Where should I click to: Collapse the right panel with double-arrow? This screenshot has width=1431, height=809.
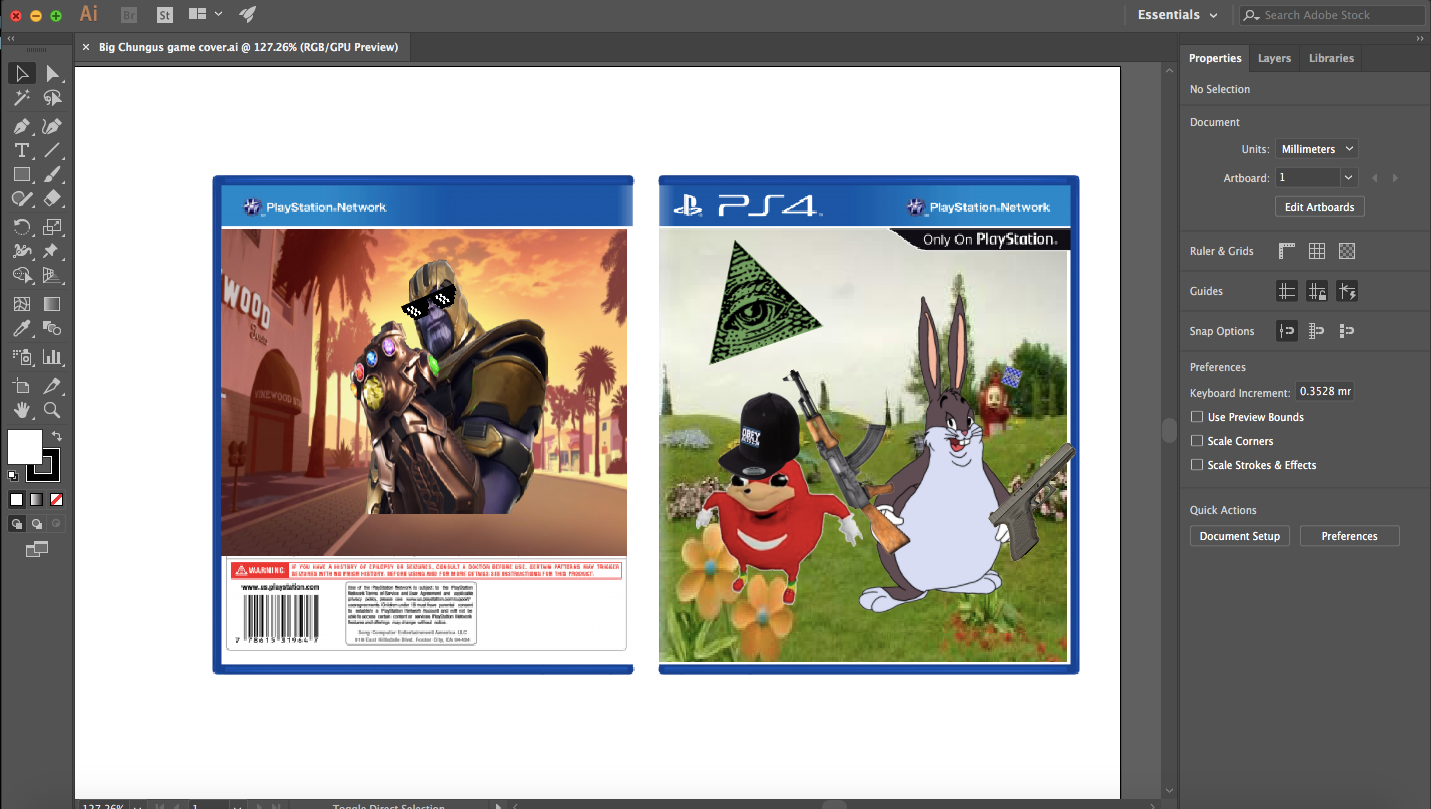[1419, 38]
